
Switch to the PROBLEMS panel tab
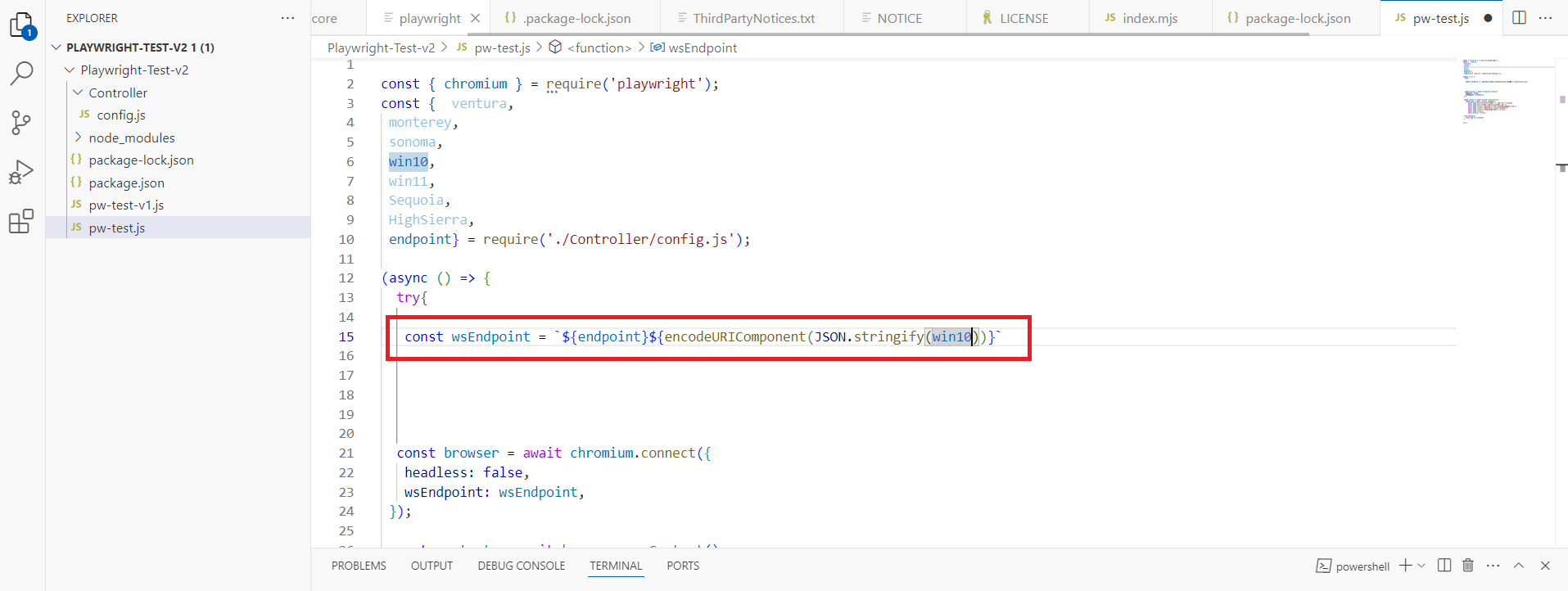coord(359,566)
